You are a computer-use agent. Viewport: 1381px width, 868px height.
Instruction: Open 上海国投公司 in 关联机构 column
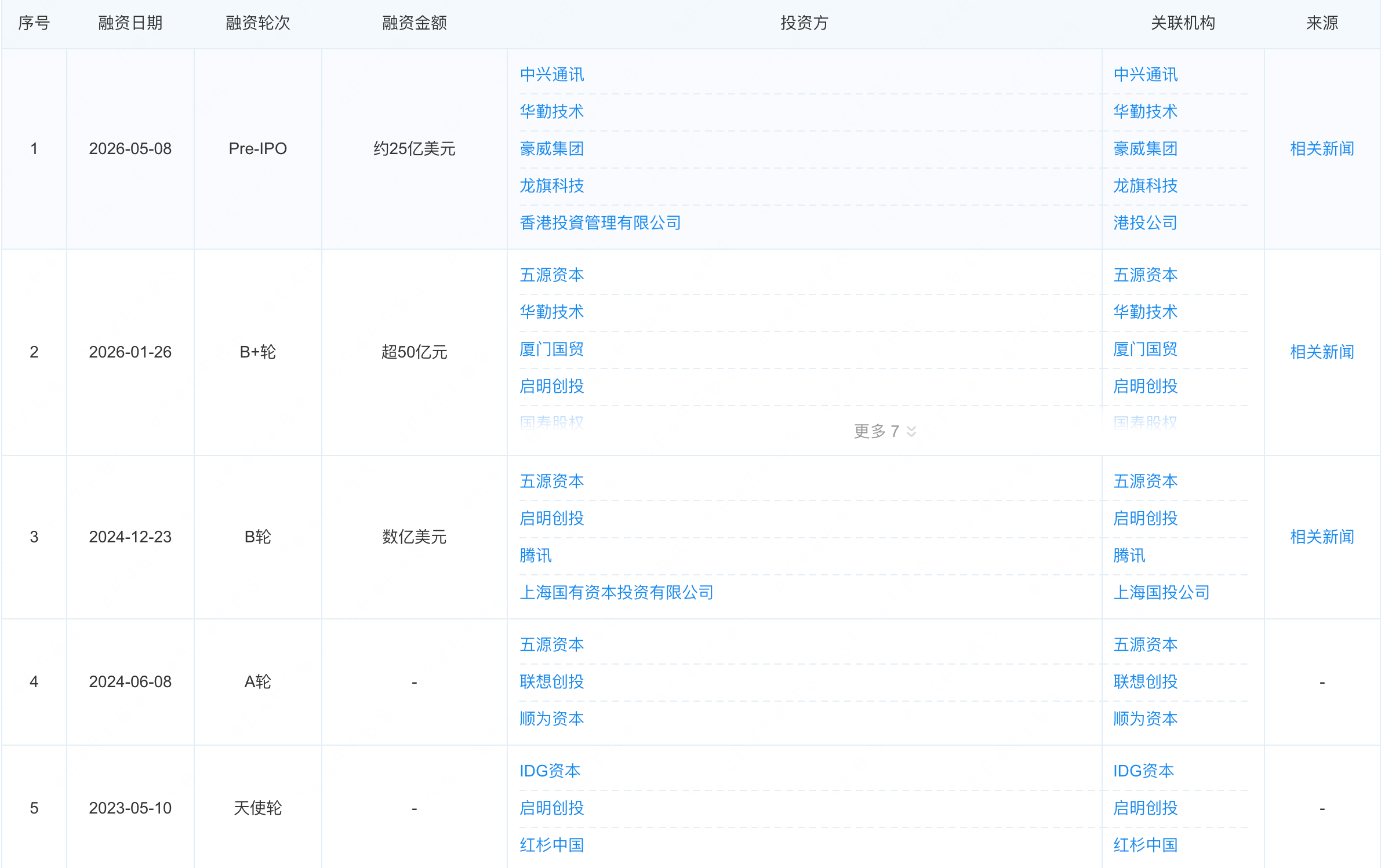tap(1162, 593)
